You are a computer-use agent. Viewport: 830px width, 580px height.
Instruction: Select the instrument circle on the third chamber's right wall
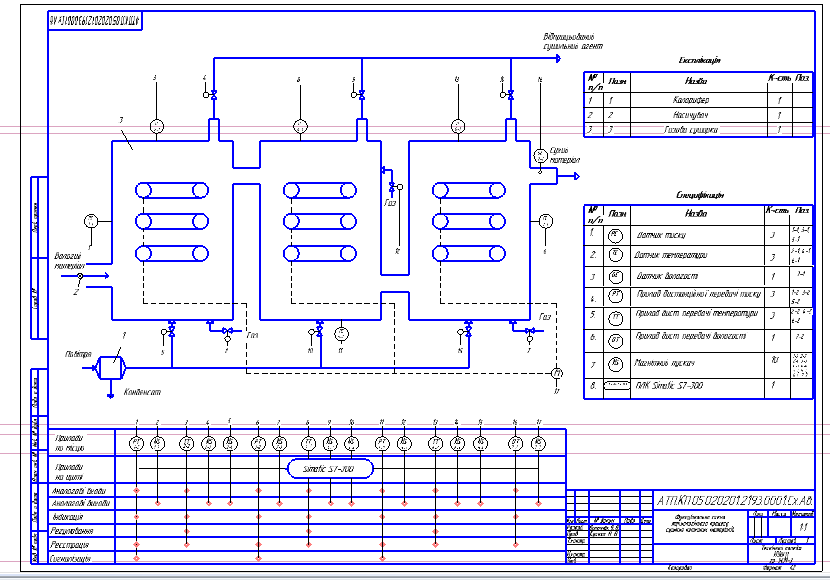(x=546, y=221)
